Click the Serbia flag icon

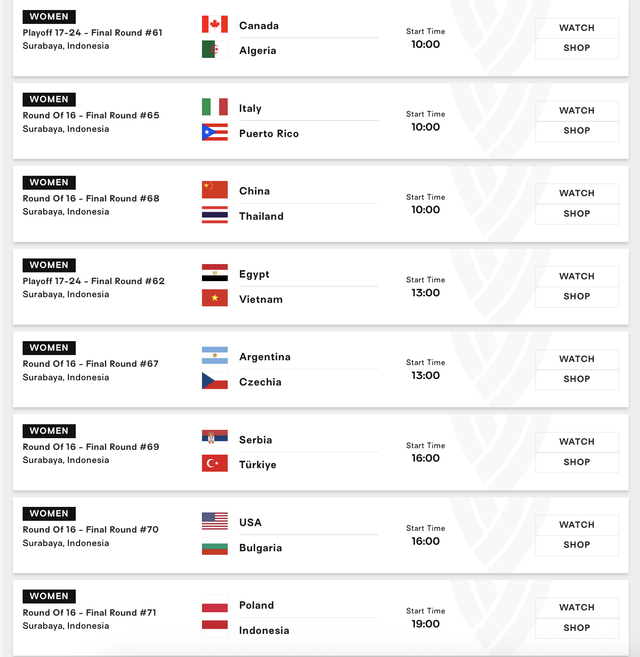[x=215, y=438]
